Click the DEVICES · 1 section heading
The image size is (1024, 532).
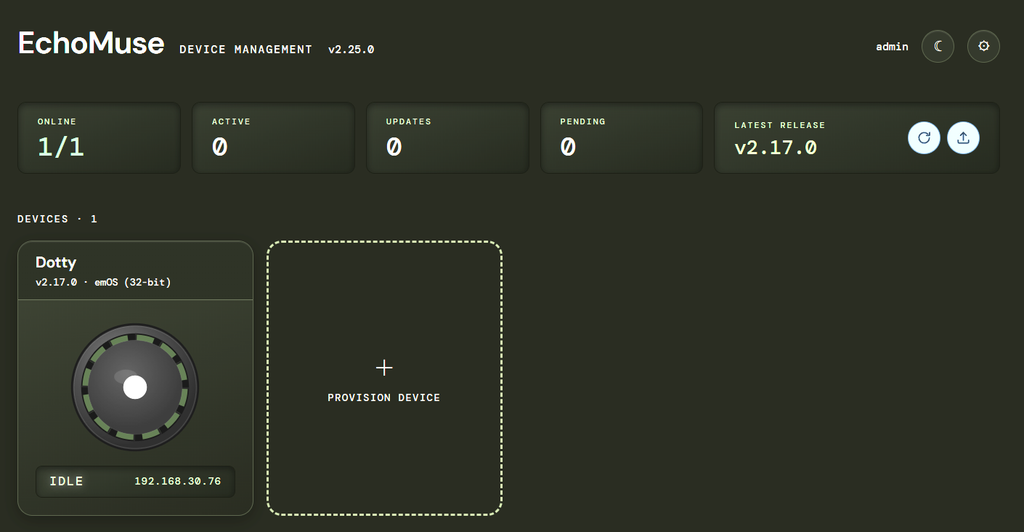coord(57,219)
